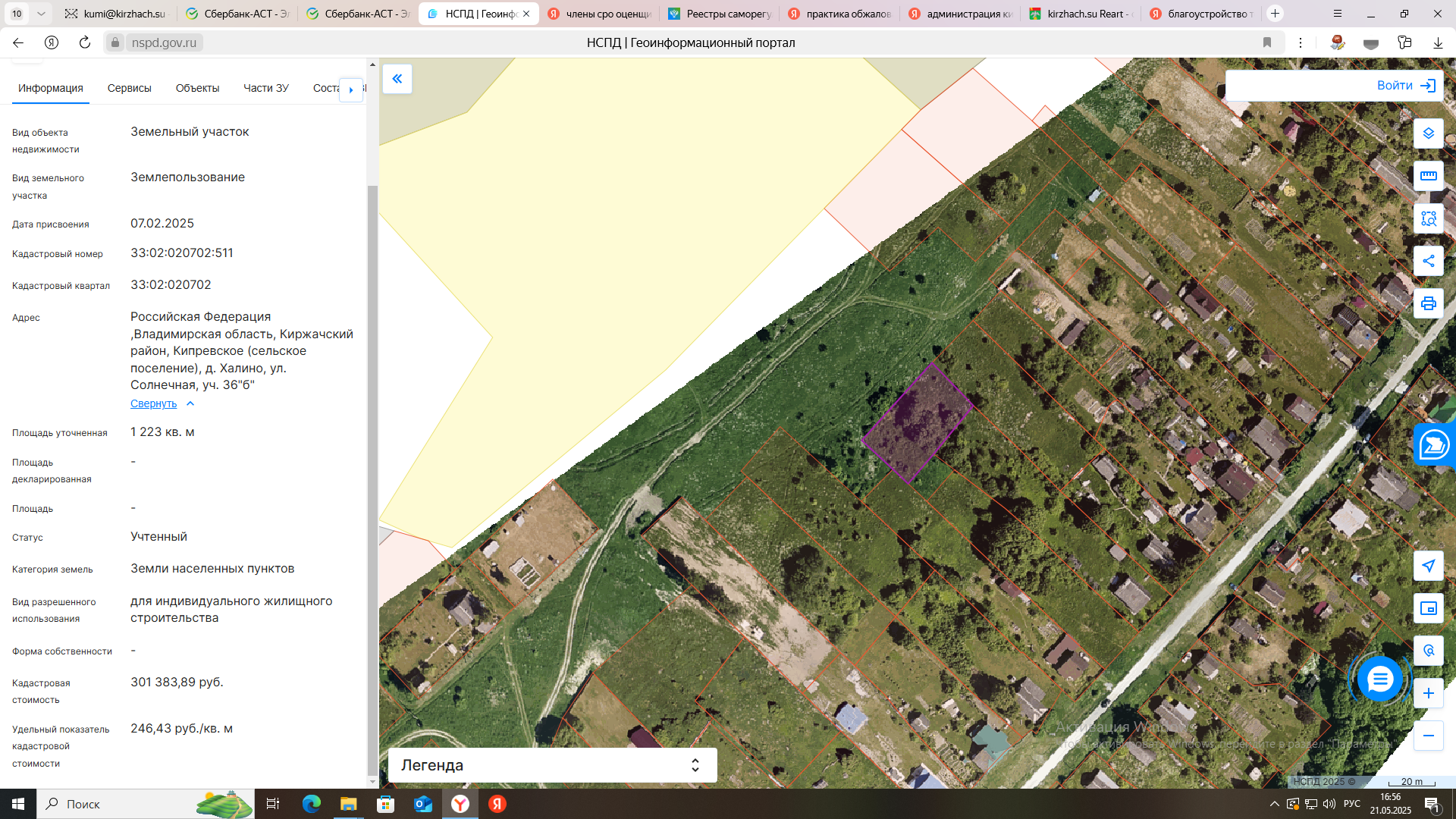Click the share map icon

pyautogui.click(x=1428, y=261)
